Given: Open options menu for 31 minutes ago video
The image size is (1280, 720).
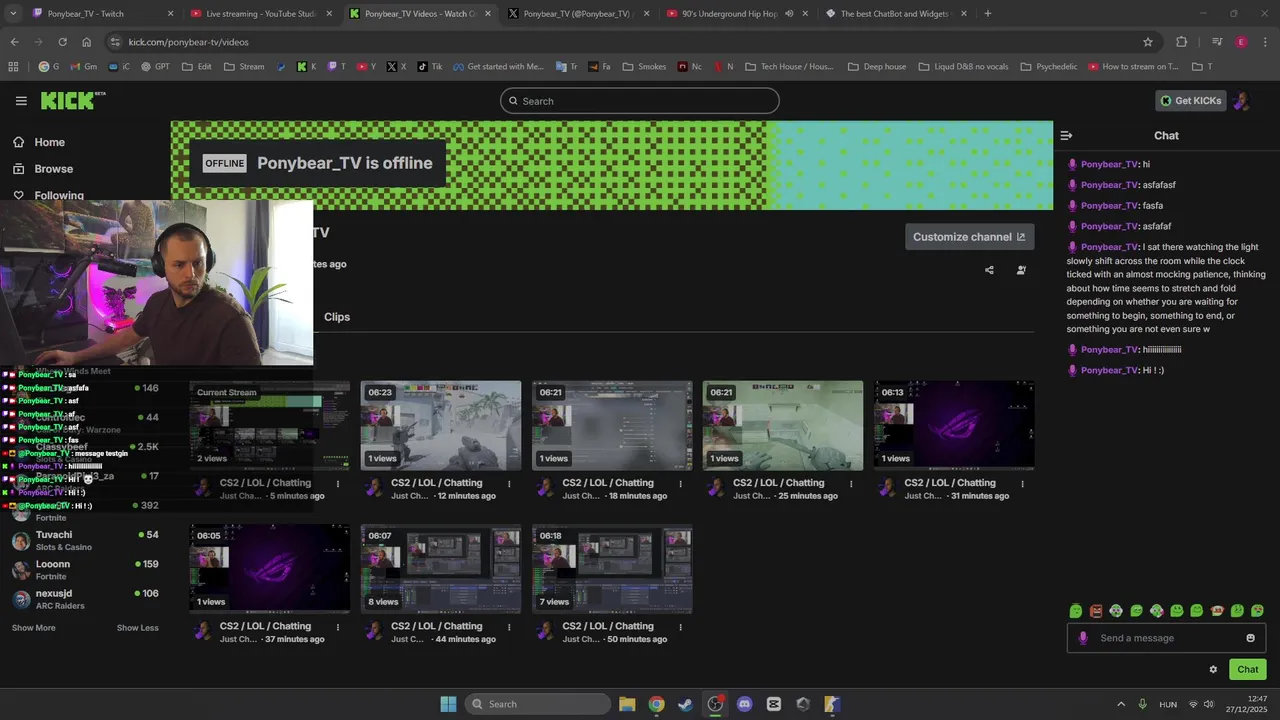Looking at the screenshot, I should coord(1022,484).
